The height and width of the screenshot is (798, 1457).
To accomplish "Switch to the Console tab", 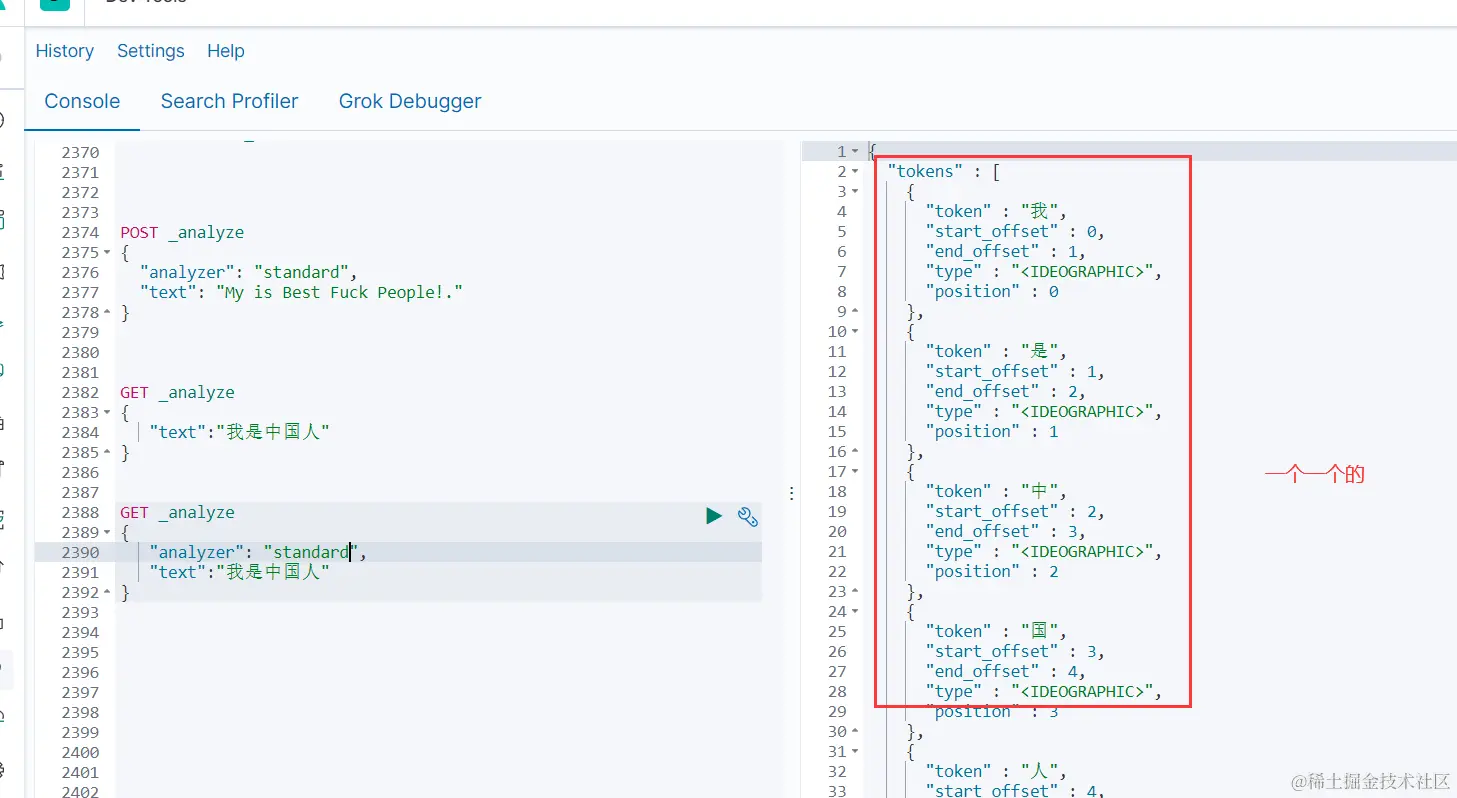I will click(x=82, y=101).
